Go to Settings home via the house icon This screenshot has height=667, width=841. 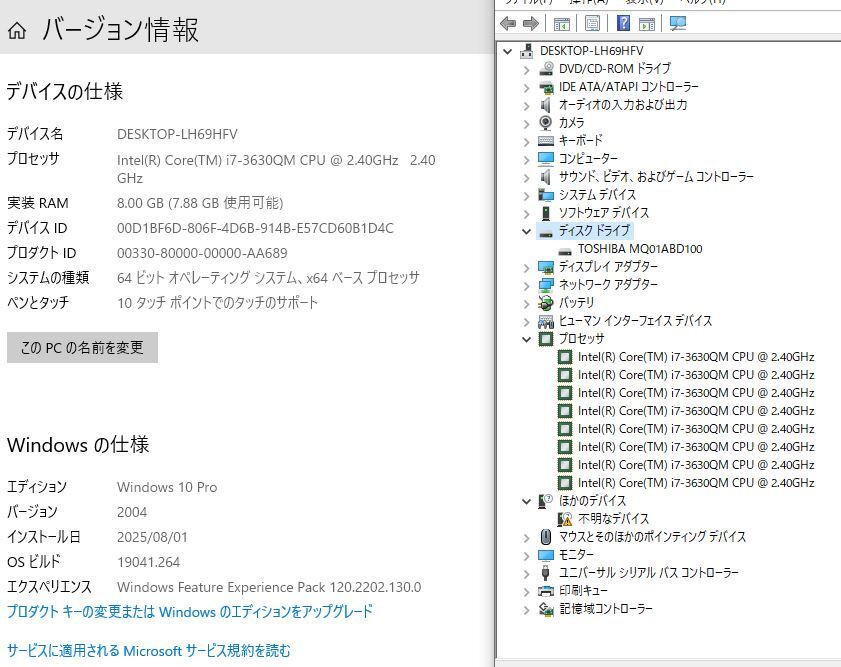coord(17,30)
